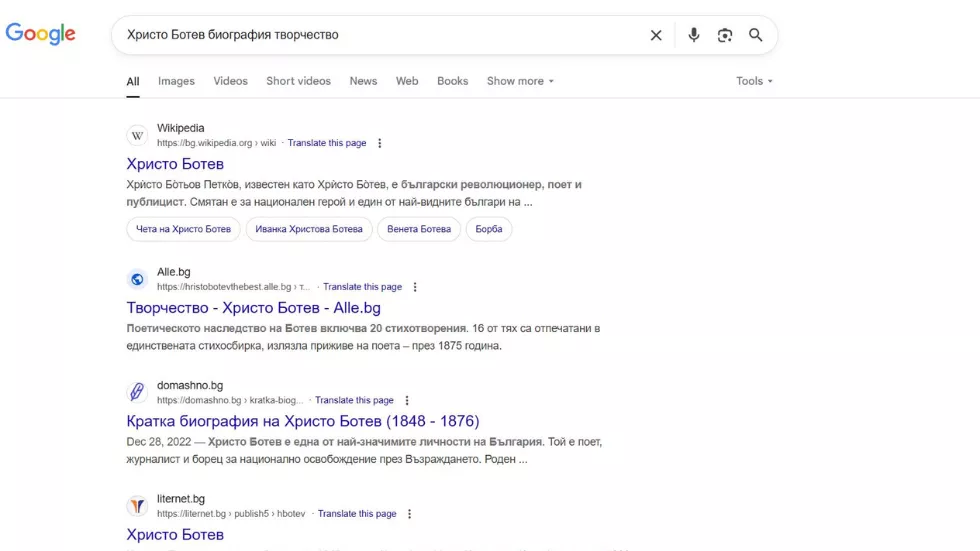Switch to the Images tab
The height and width of the screenshot is (551, 980).
click(x=176, y=81)
